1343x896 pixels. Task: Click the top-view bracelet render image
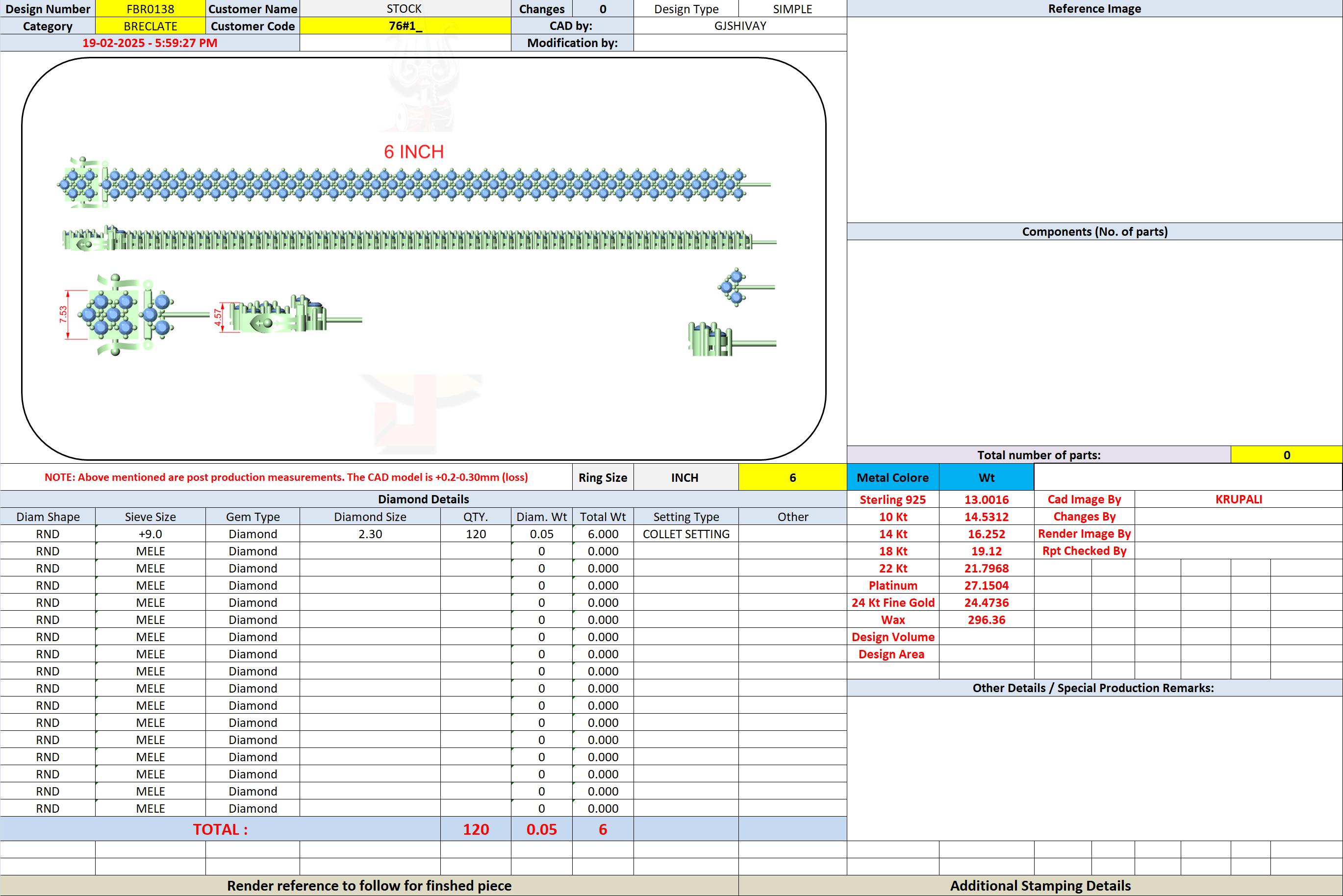(x=414, y=183)
